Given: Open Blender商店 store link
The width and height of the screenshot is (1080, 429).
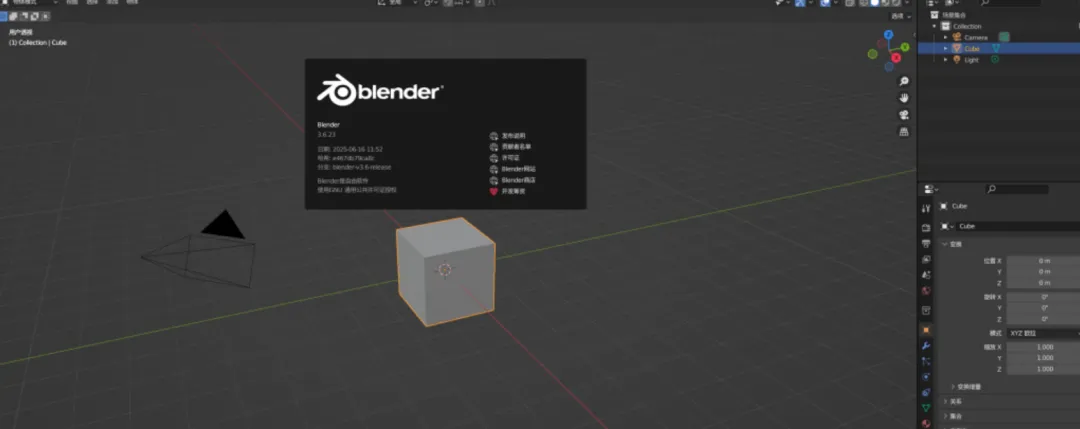Looking at the screenshot, I should pyautogui.click(x=512, y=180).
